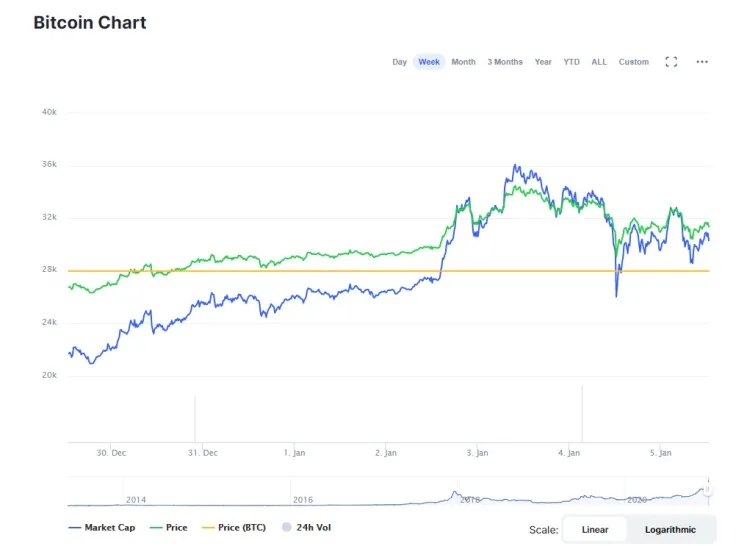Screen dimensions: 736x546
Task: Click 2016 in the navigator timeline
Action: [x=303, y=500]
